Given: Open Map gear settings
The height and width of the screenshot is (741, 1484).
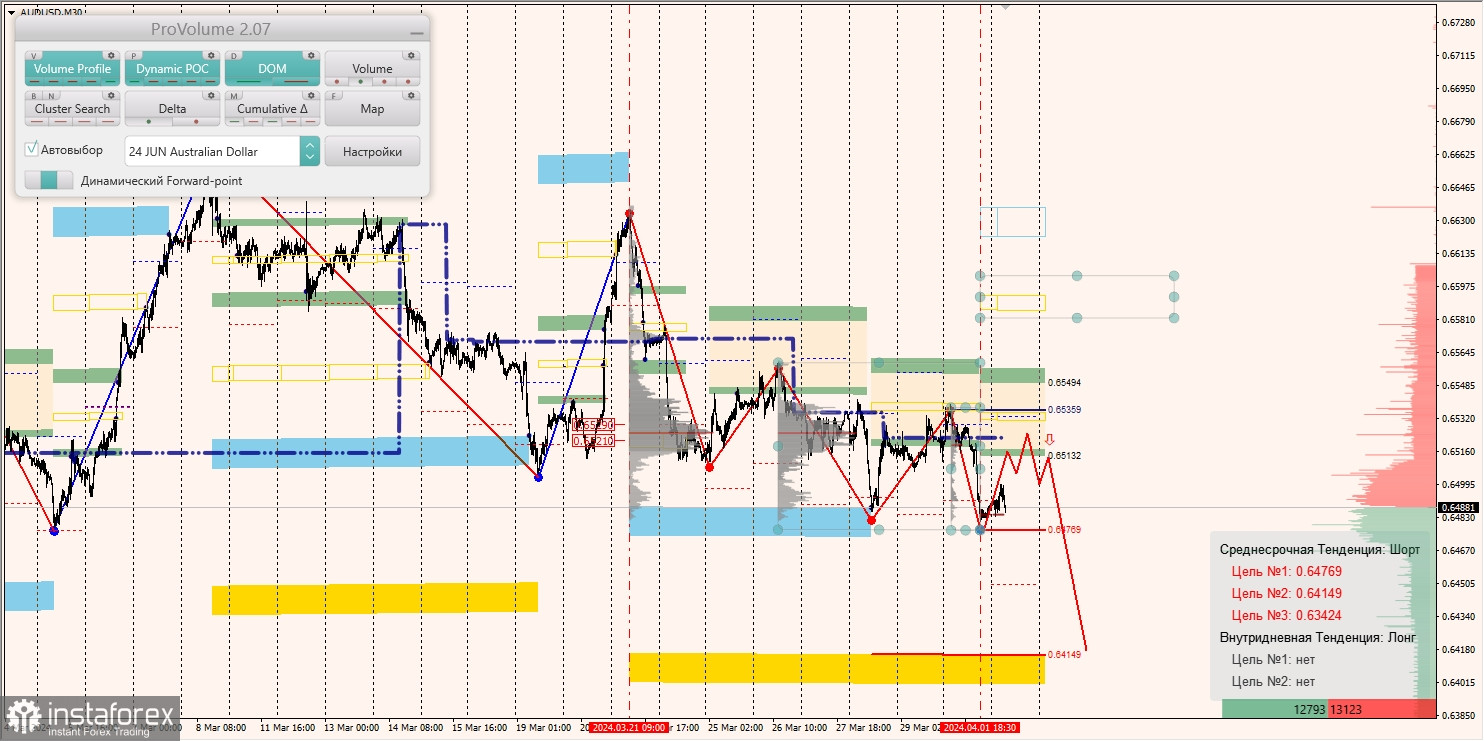Looking at the screenshot, I should [x=411, y=96].
